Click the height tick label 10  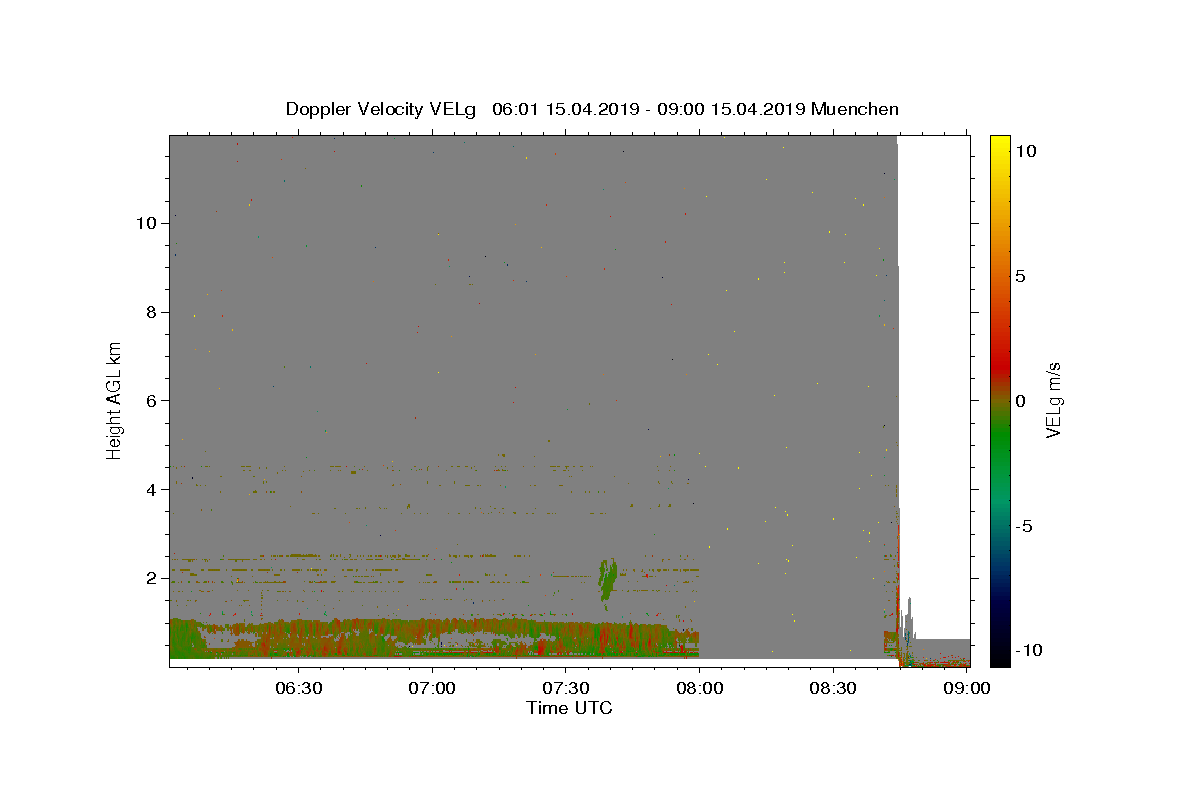[145, 223]
